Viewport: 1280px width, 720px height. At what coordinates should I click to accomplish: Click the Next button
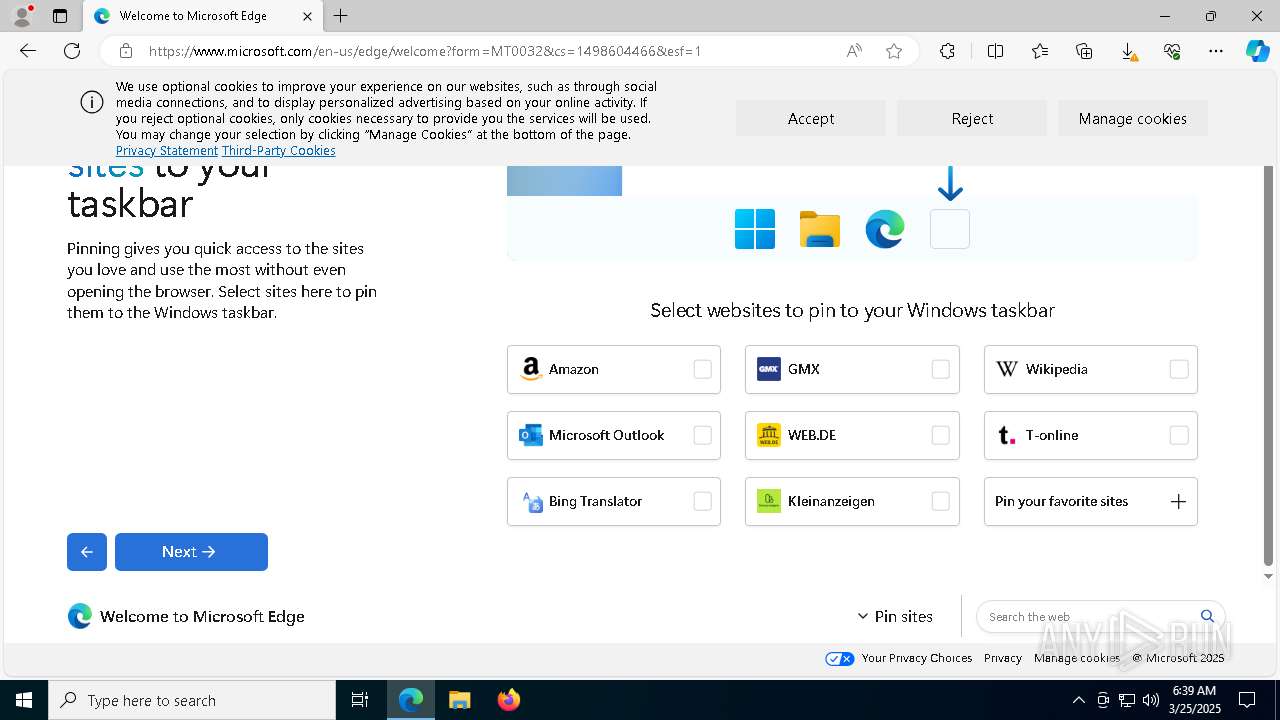(191, 552)
